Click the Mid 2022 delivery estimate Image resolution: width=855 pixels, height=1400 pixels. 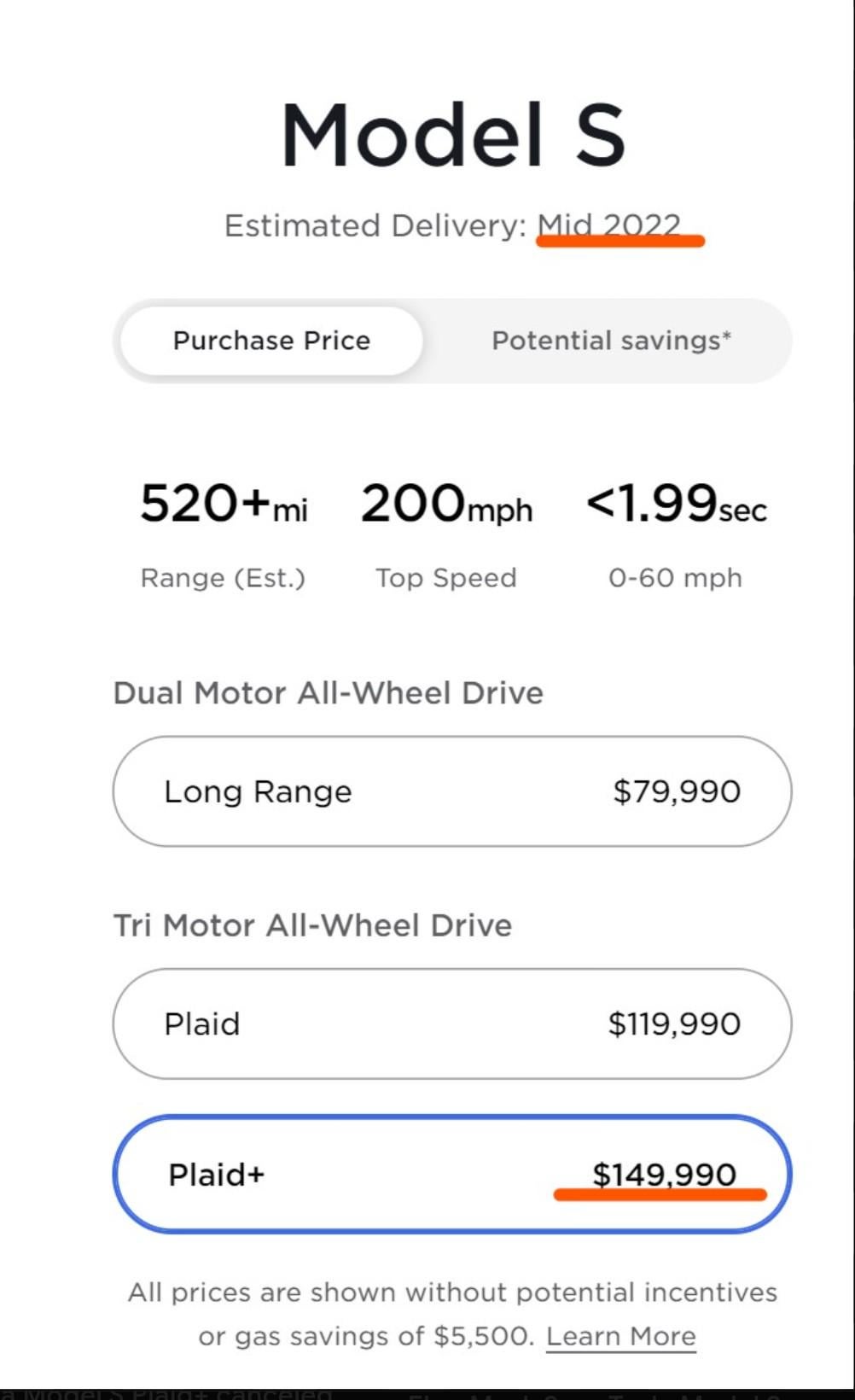point(608,225)
